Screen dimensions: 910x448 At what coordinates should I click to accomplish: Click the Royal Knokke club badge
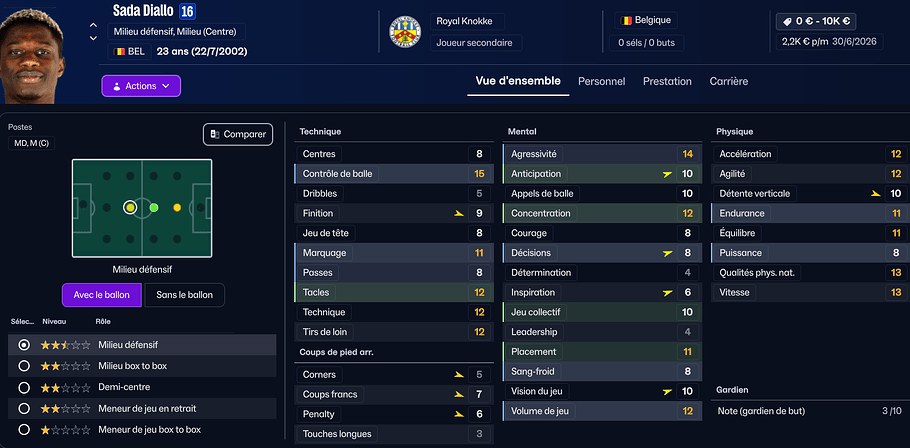[405, 33]
